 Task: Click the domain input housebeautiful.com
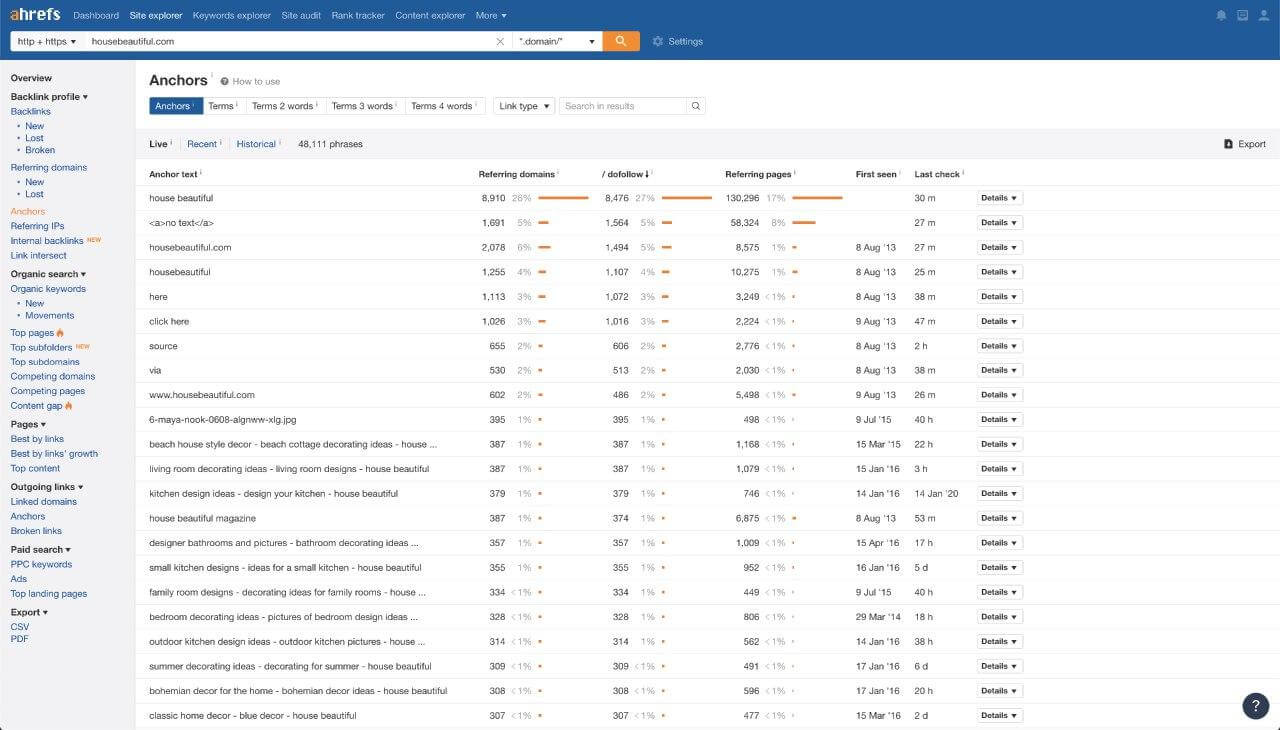coord(290,41)
